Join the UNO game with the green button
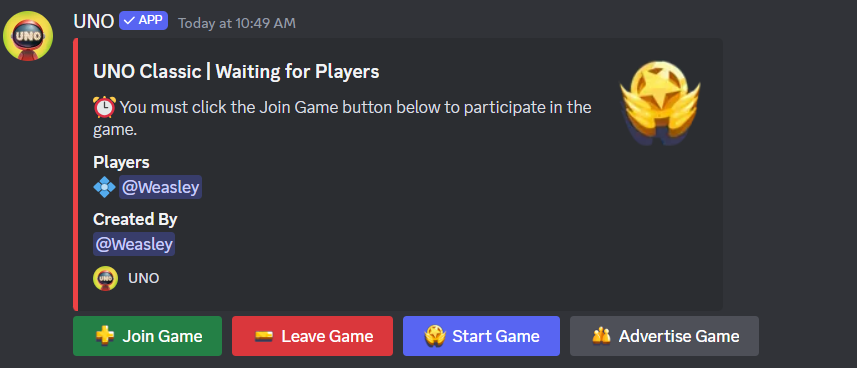This screenshot has width=857, height=368. (x=148, y=336)
